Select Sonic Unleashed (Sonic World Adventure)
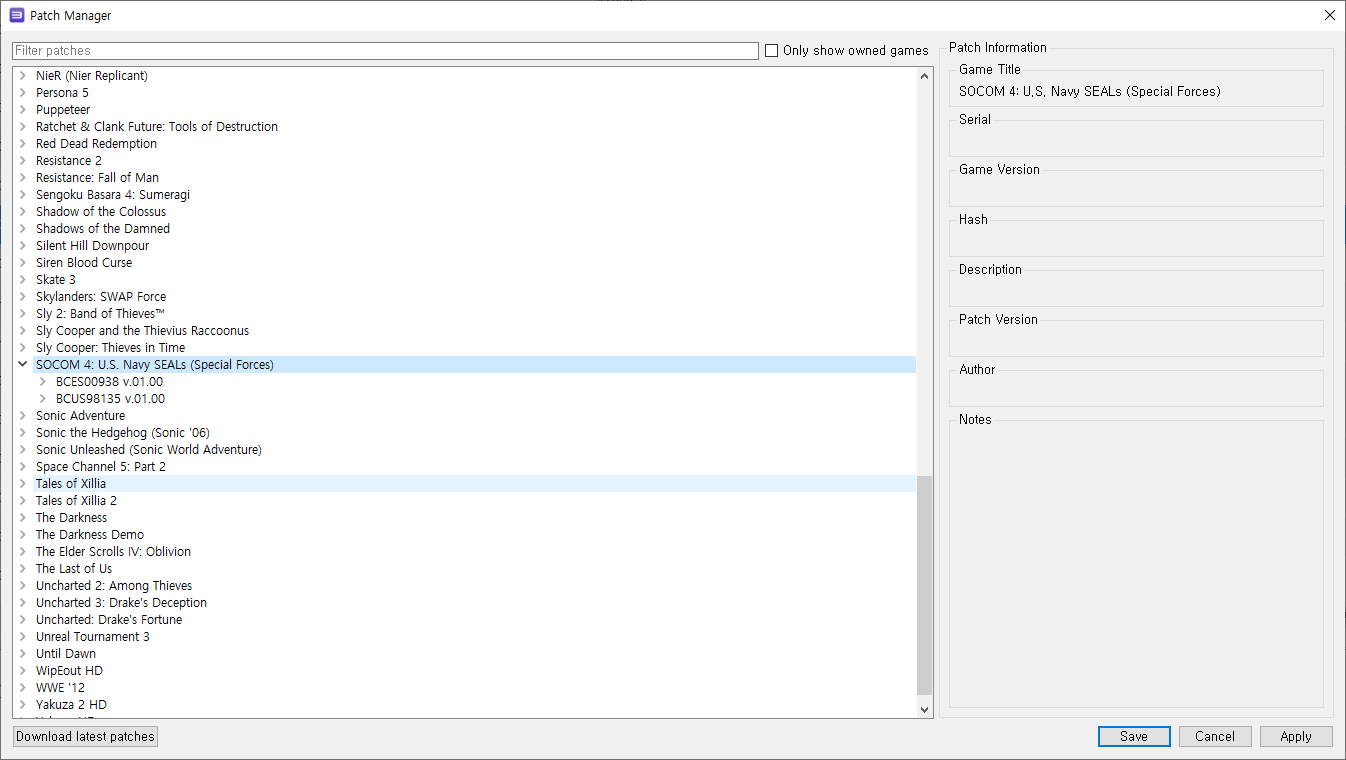 click(149, 450)
